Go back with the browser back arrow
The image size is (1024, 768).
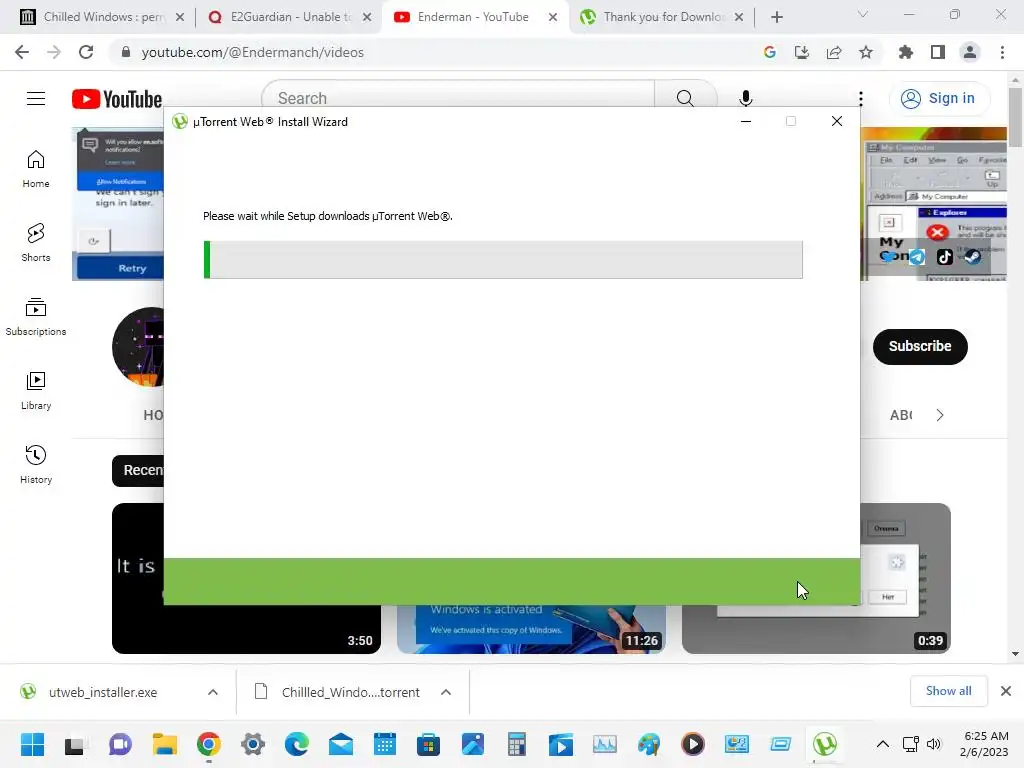tap(22, 52)
